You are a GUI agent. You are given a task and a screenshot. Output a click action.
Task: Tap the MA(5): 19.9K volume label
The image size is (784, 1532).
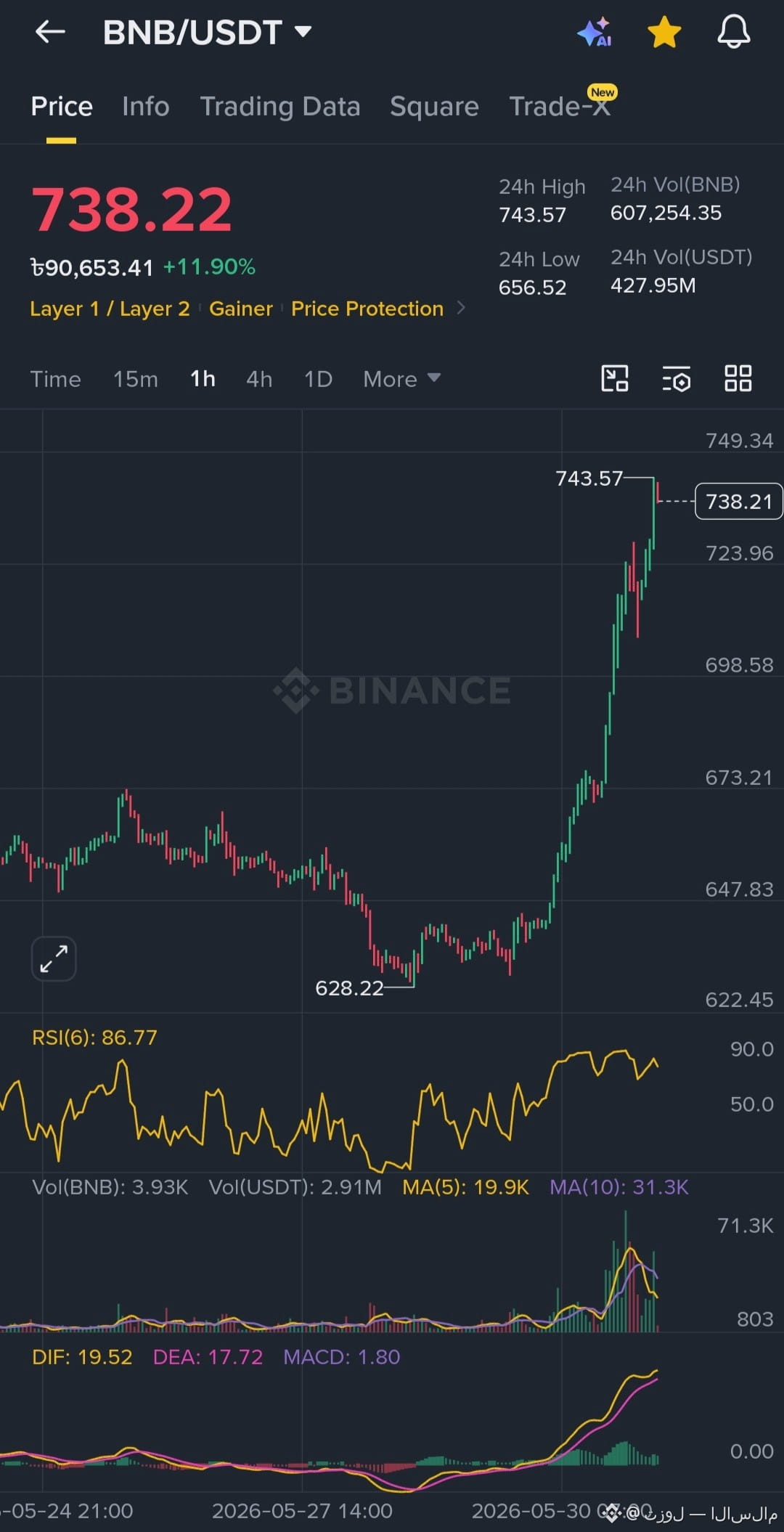pyautogui.click(x=466, y=1187)
